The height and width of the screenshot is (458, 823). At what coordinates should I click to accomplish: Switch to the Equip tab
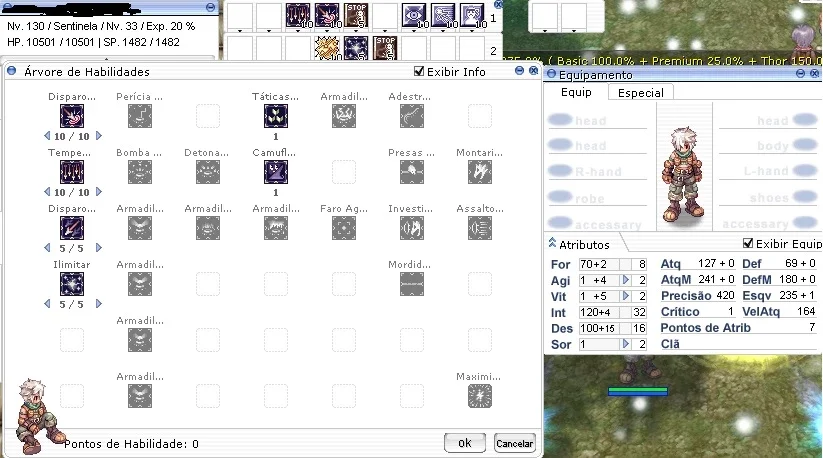click(576, 92)
